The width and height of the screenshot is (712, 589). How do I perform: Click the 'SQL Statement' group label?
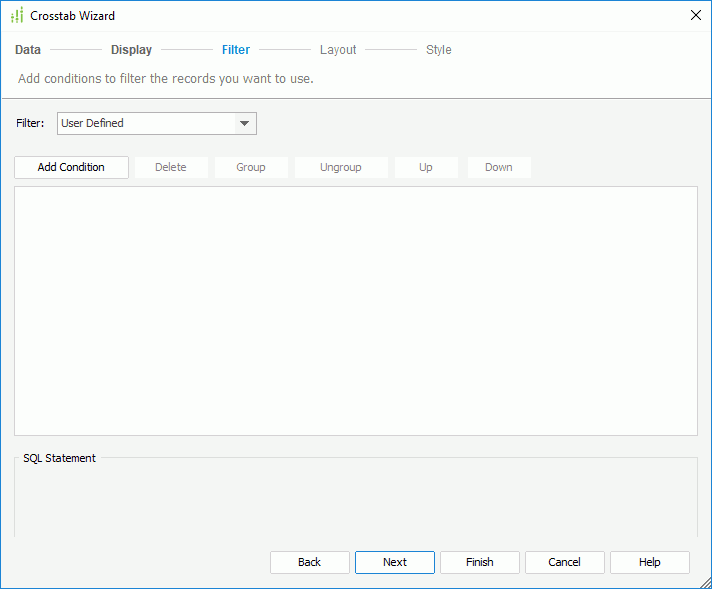coord(59,458)
